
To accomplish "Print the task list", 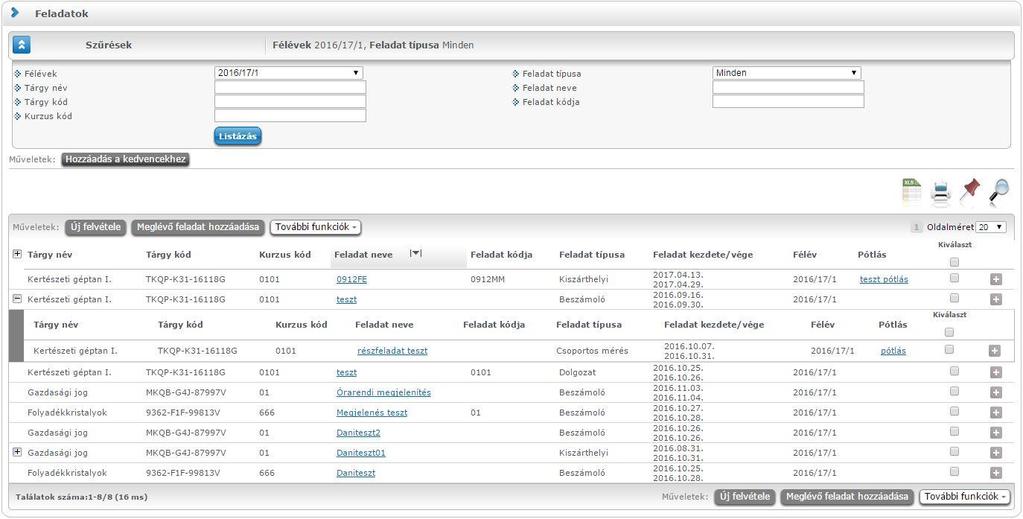I will [941, 192].
